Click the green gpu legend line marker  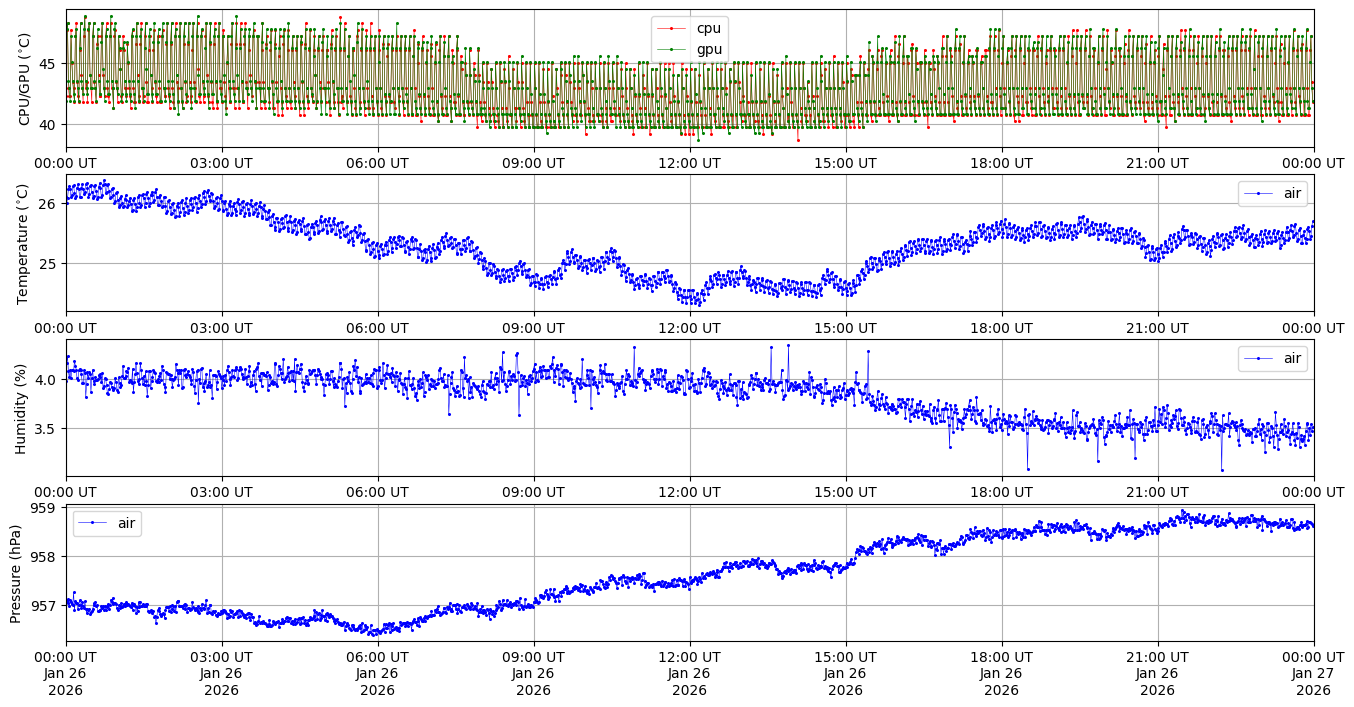(672, 49)
